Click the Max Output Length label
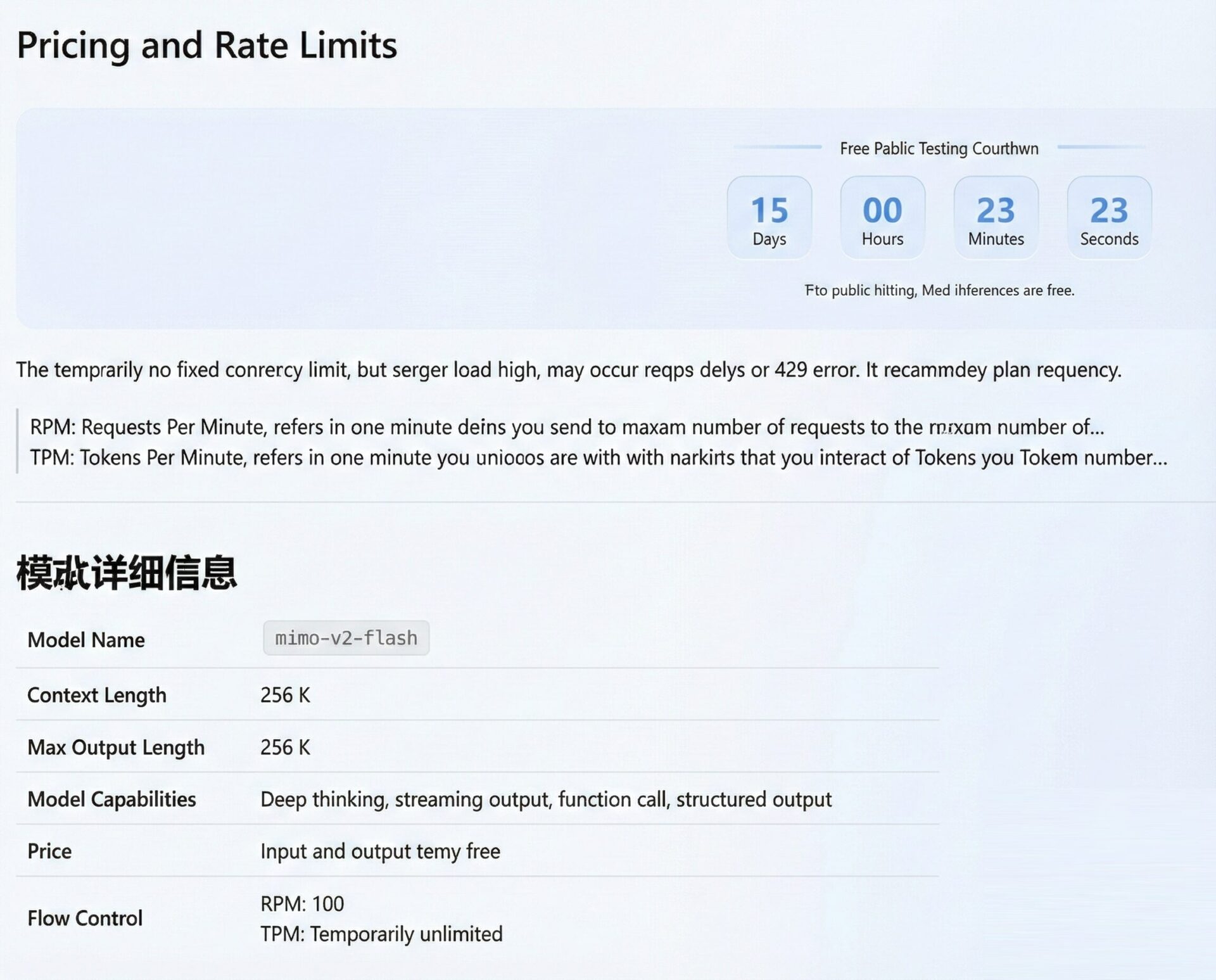 [x=116, y=747]
